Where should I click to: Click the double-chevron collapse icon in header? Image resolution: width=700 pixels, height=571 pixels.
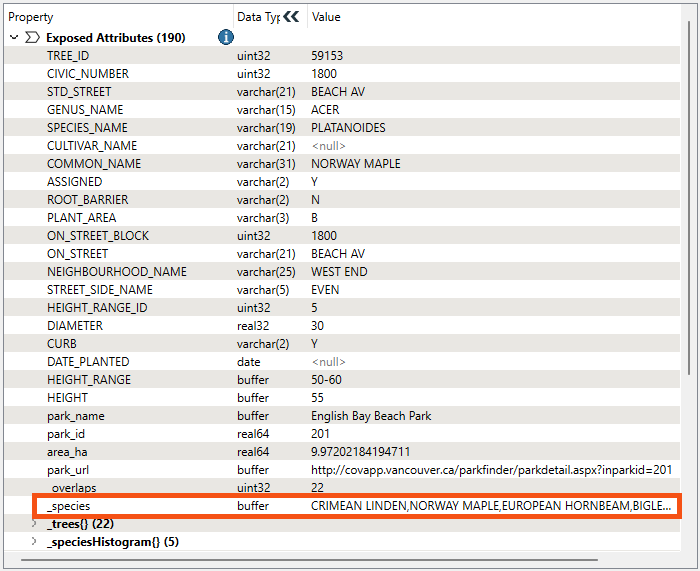pyautogui.click(x=291, y=17)
